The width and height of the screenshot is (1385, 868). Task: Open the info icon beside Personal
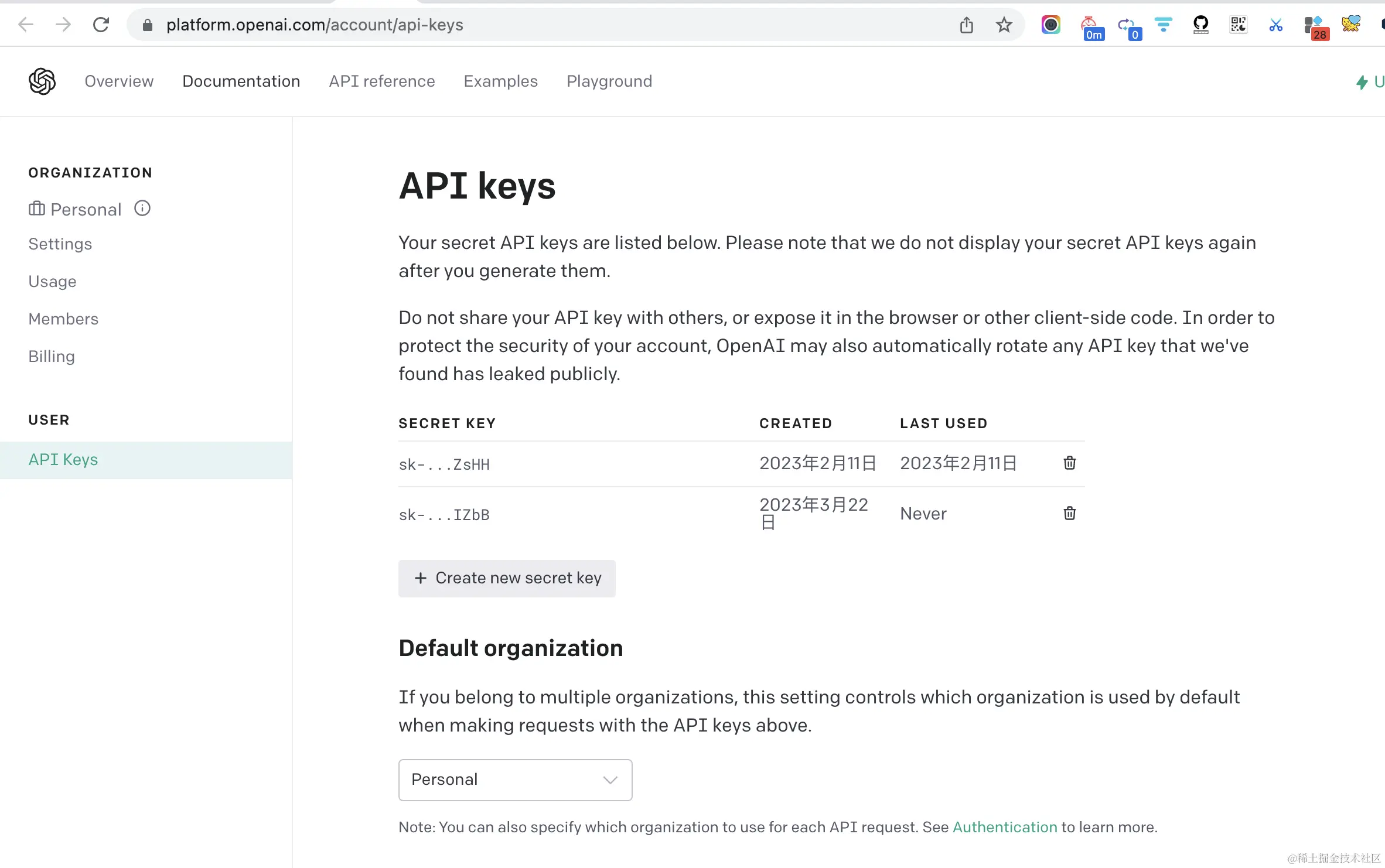[x=142, y=209]
